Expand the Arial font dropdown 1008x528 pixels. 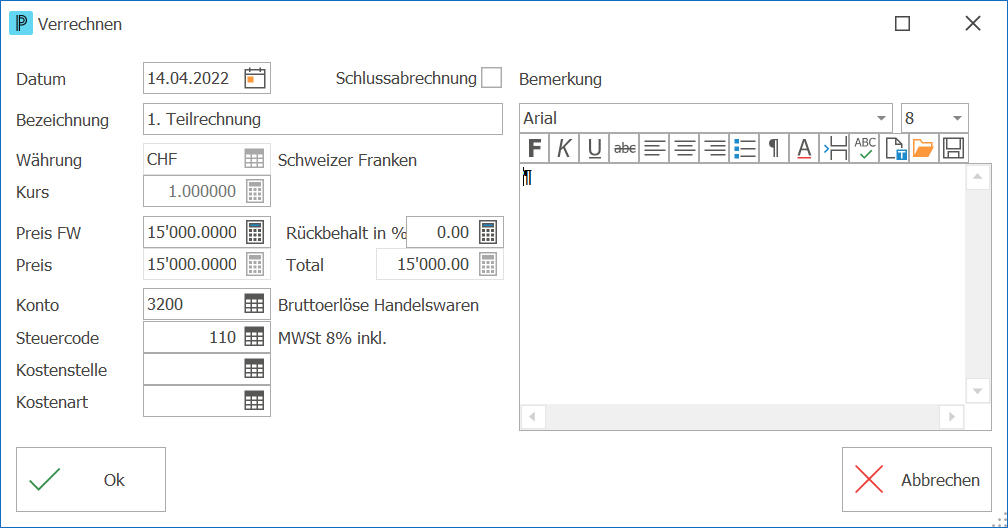tap(881, 118)
